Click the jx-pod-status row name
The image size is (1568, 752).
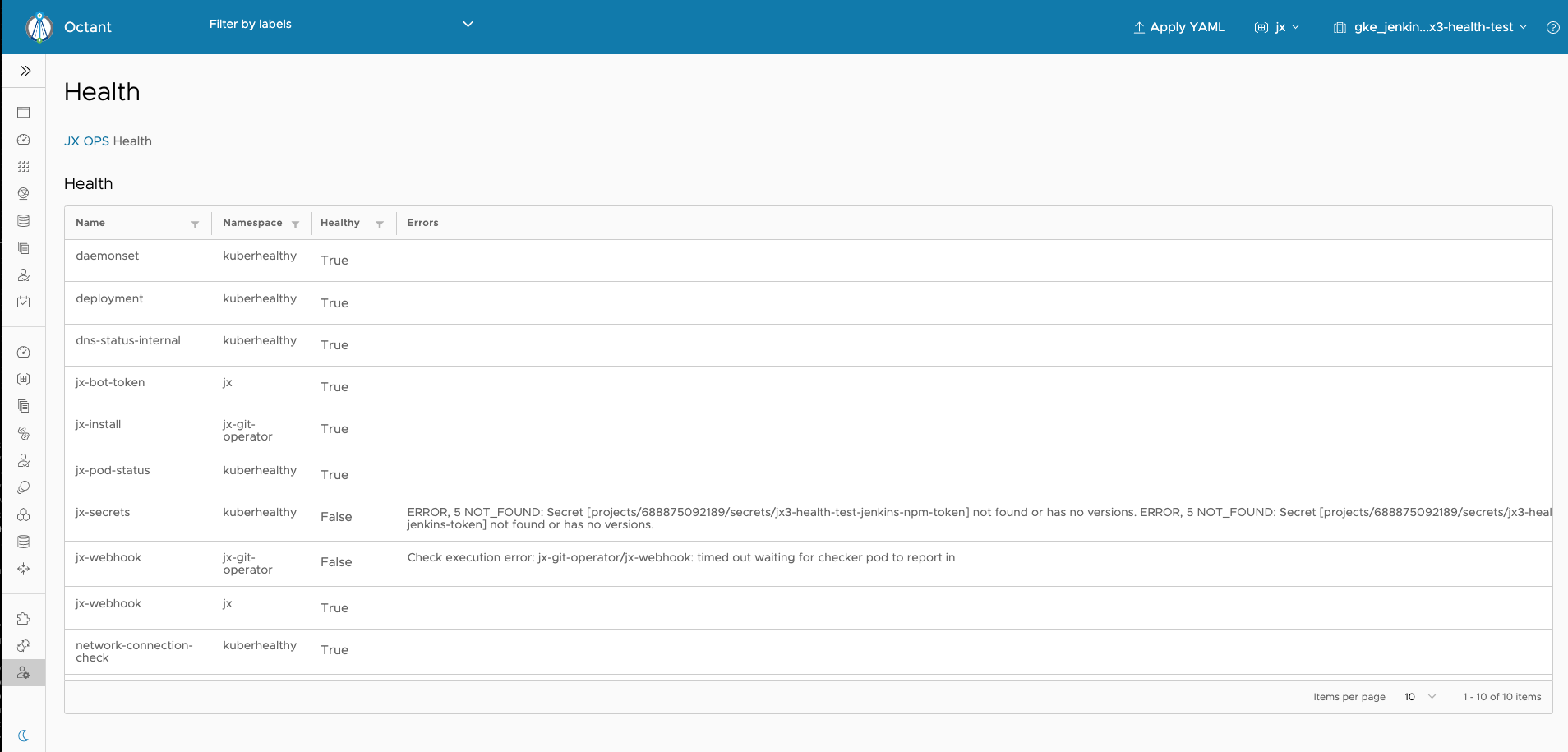[x=113, y=470]
